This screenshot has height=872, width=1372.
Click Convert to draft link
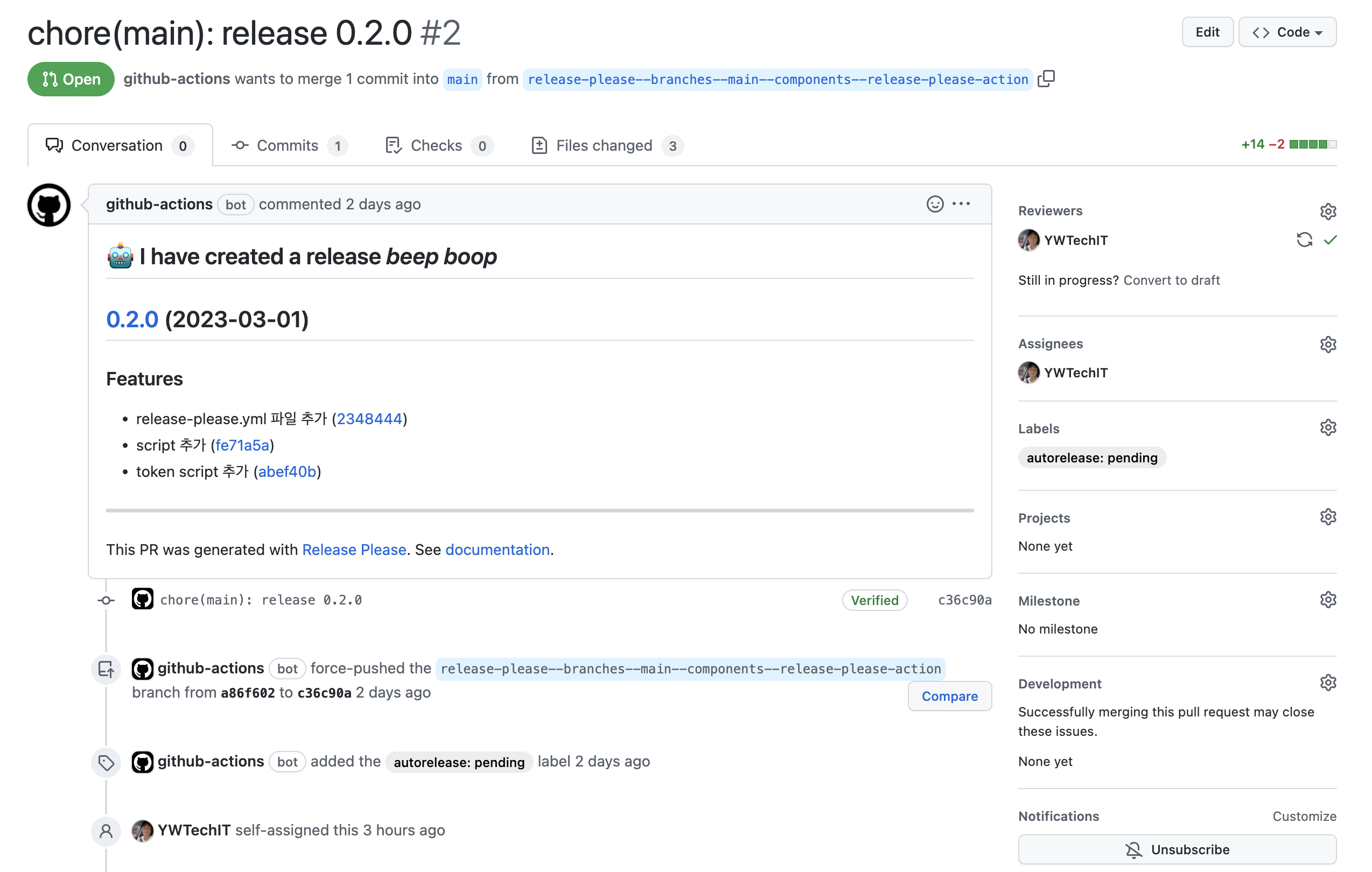(x=1171, y=280)
